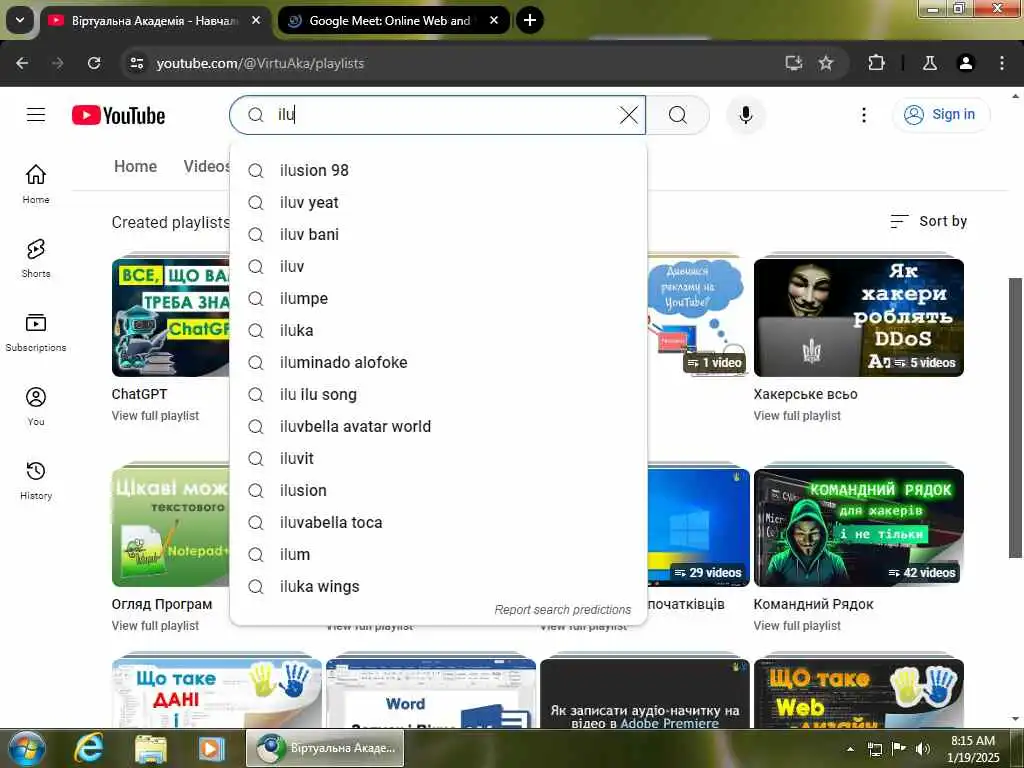Viewport: 1024px width, 768px height.
Task: Start voice search with the microphone icon
Action: (x=745, y=115)
